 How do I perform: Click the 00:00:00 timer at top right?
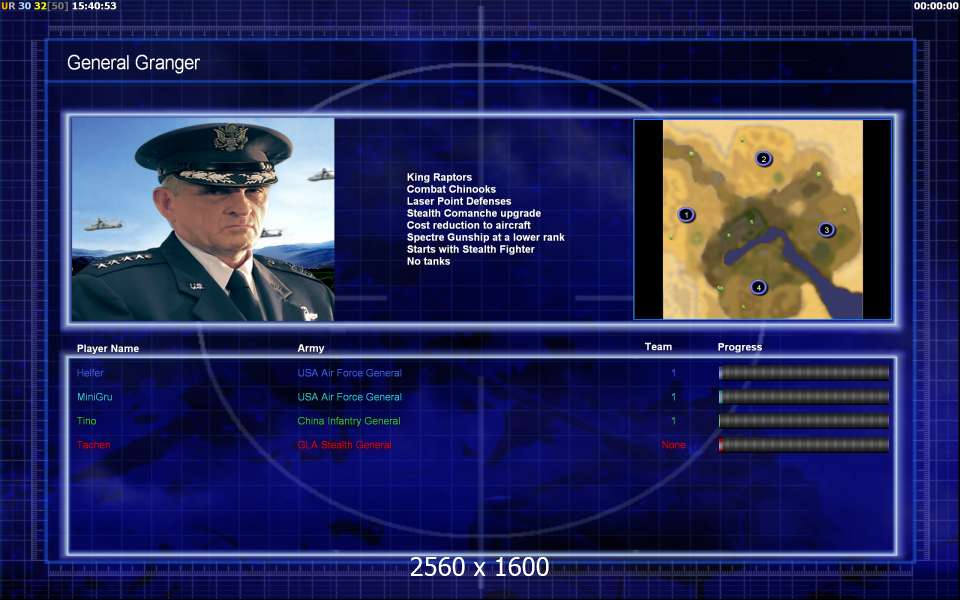coord(936,6)
